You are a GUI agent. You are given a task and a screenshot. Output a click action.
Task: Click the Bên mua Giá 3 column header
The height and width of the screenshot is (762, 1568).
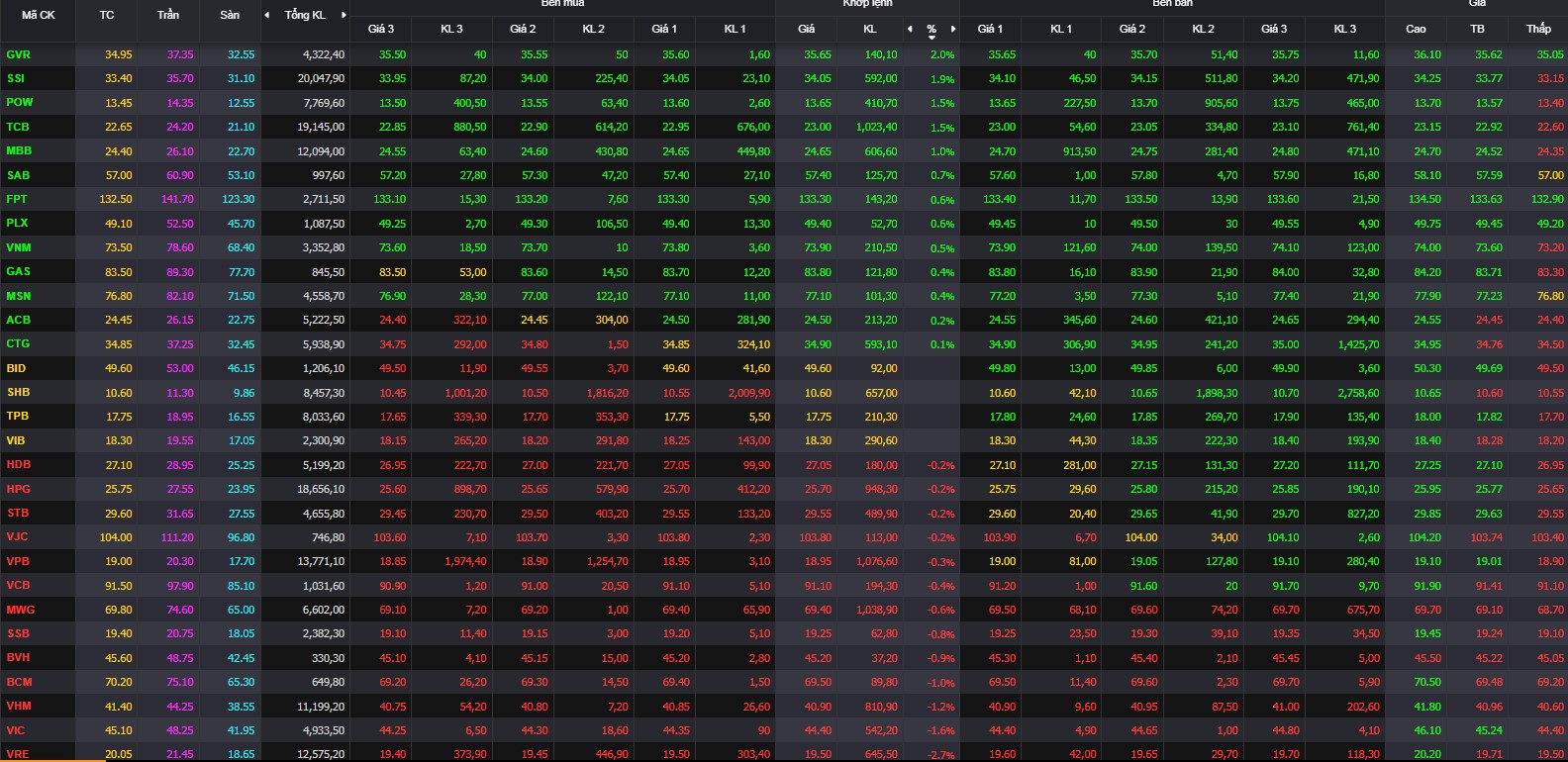click(381, 29)
